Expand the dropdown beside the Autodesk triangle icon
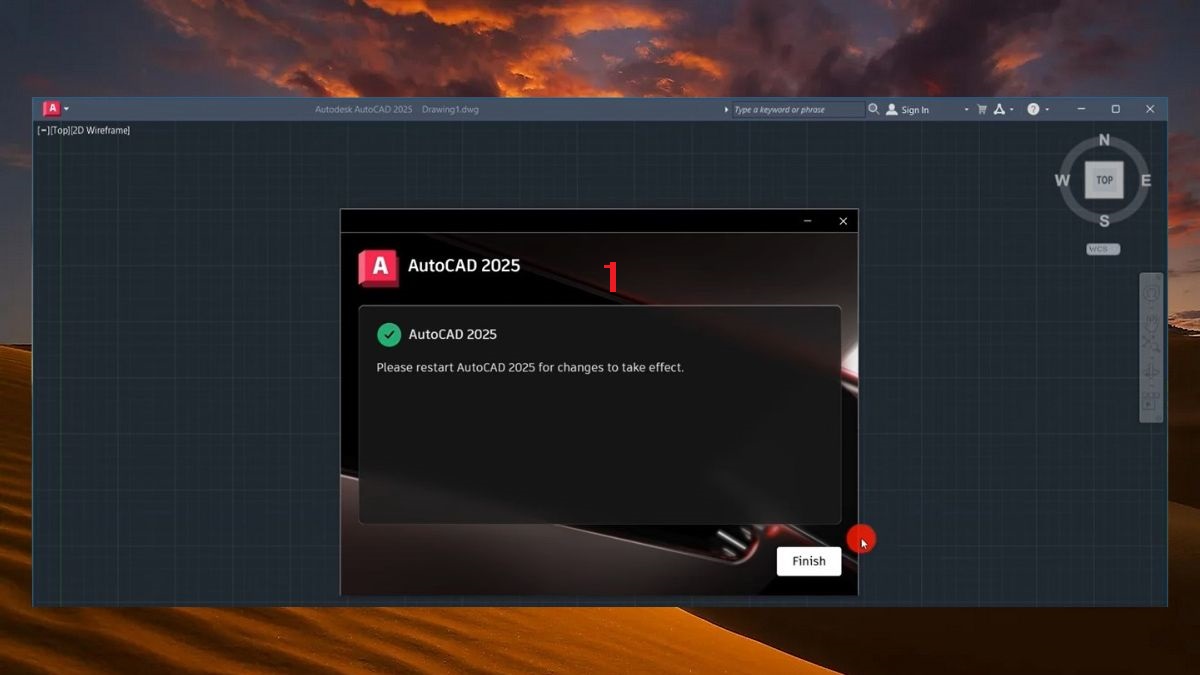 (1011, 110)
